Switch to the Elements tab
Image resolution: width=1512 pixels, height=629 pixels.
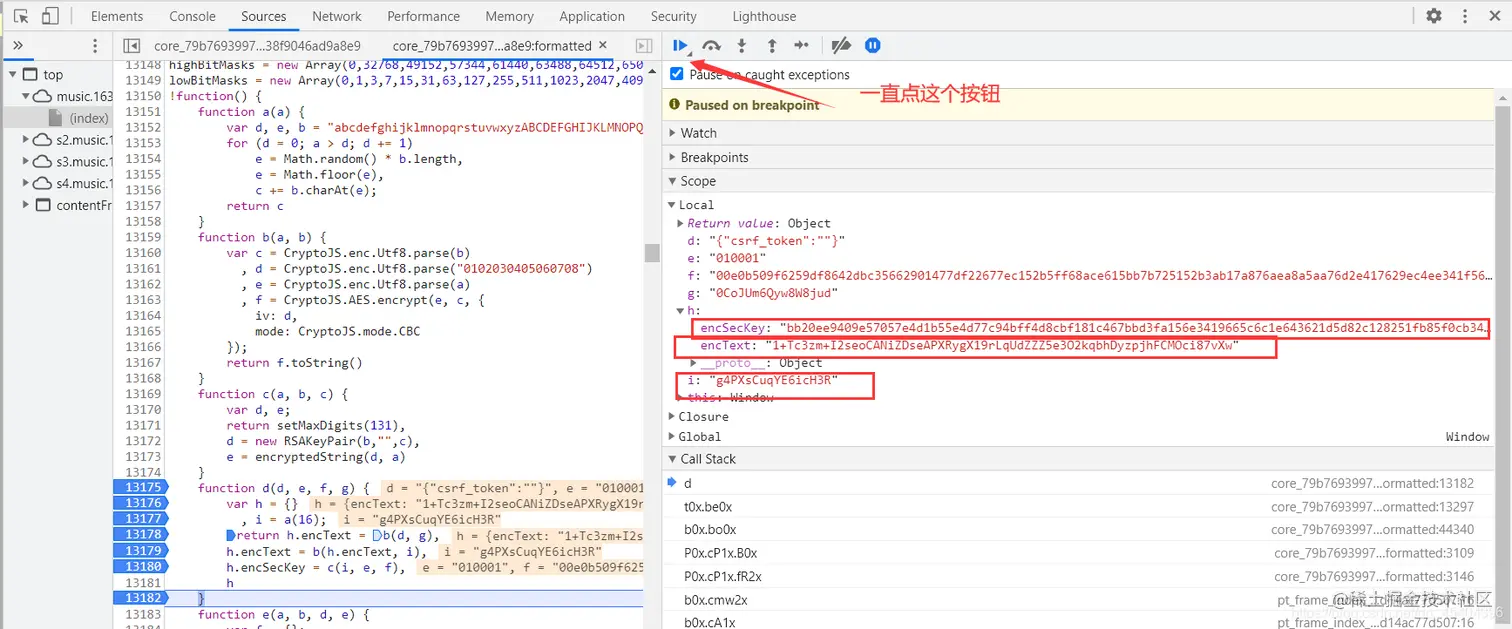coord(117,16)
